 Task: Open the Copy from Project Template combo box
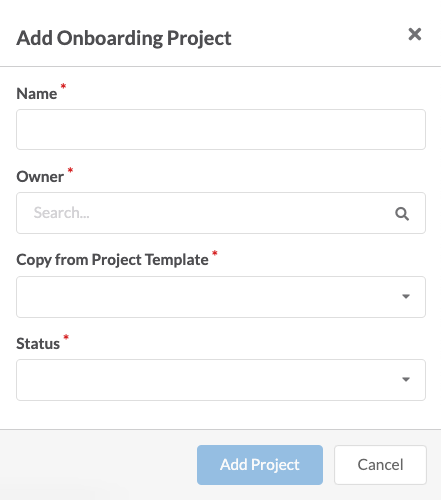221,297
